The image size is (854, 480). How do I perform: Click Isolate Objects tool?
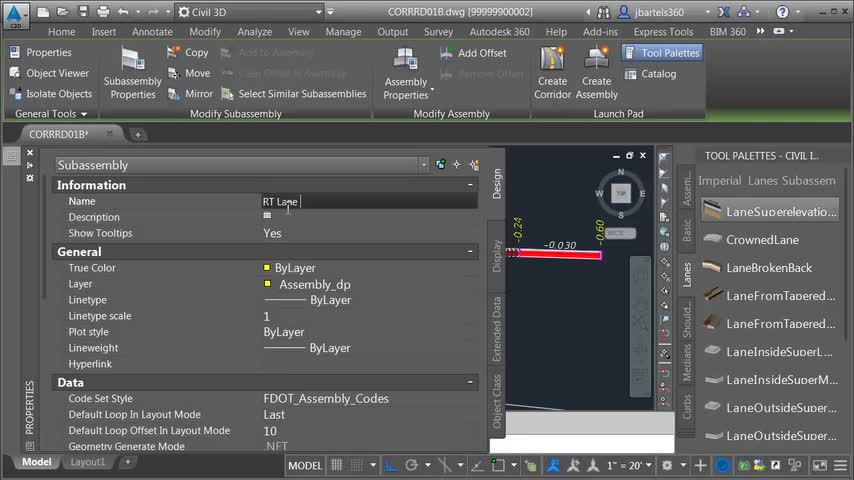point(51,94)
